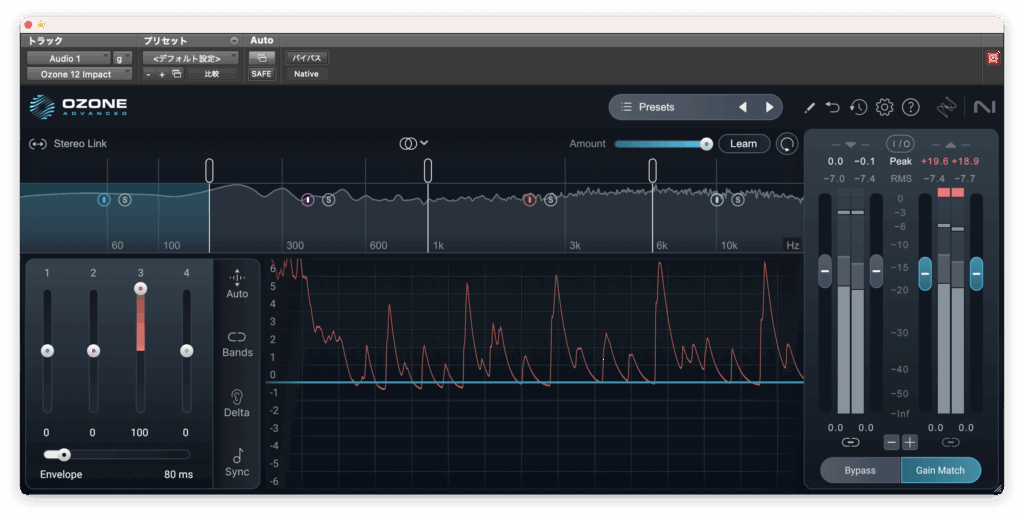Screen dimensions: 1024x518
Task: Enable tempo Sync with the note icon
Action: coord(237,457)
